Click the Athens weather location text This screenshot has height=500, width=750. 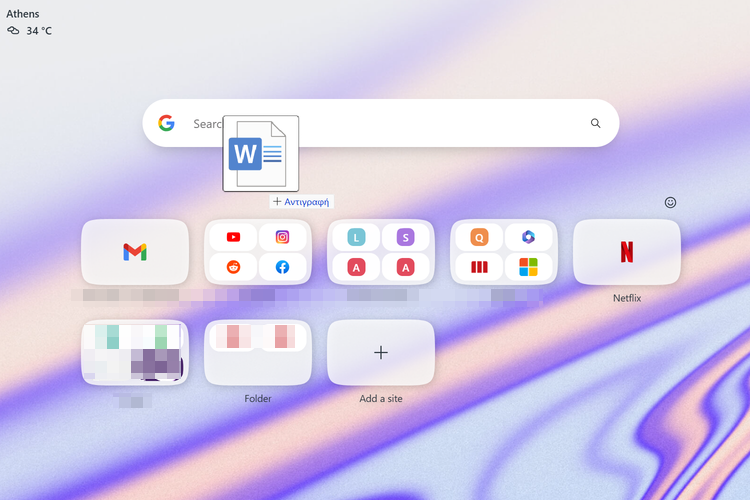click(22, 14)
